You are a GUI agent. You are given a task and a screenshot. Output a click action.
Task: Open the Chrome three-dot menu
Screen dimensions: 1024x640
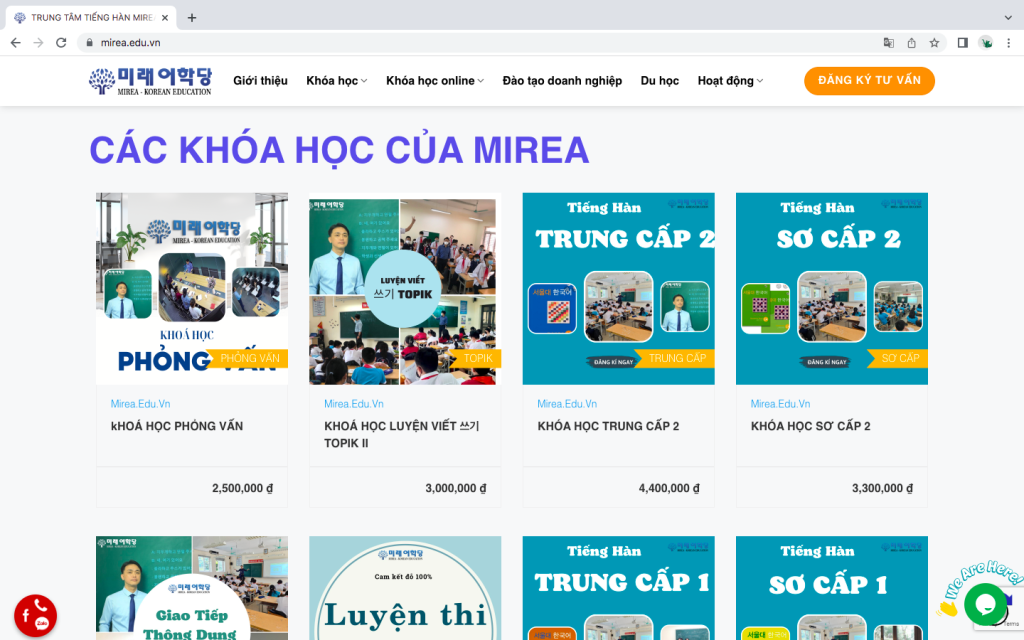click(1008, 43)
